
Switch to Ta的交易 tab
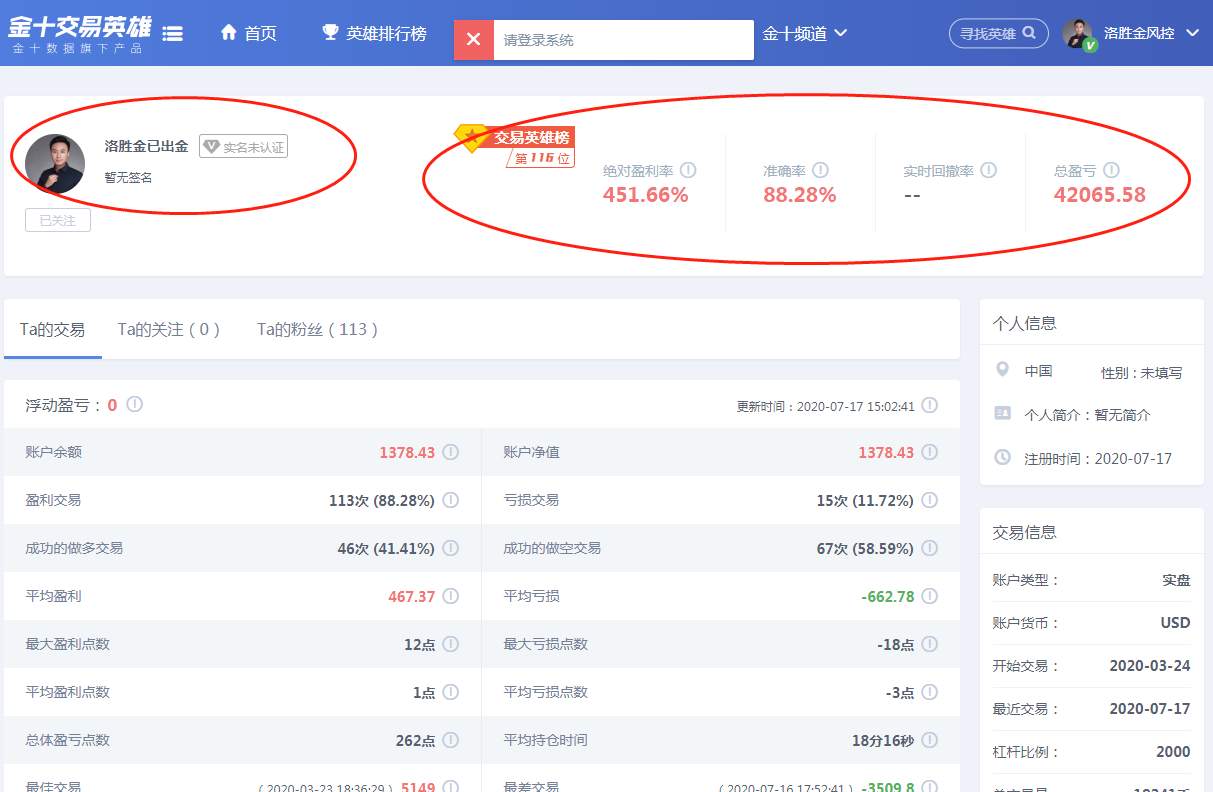click(52, 329)
